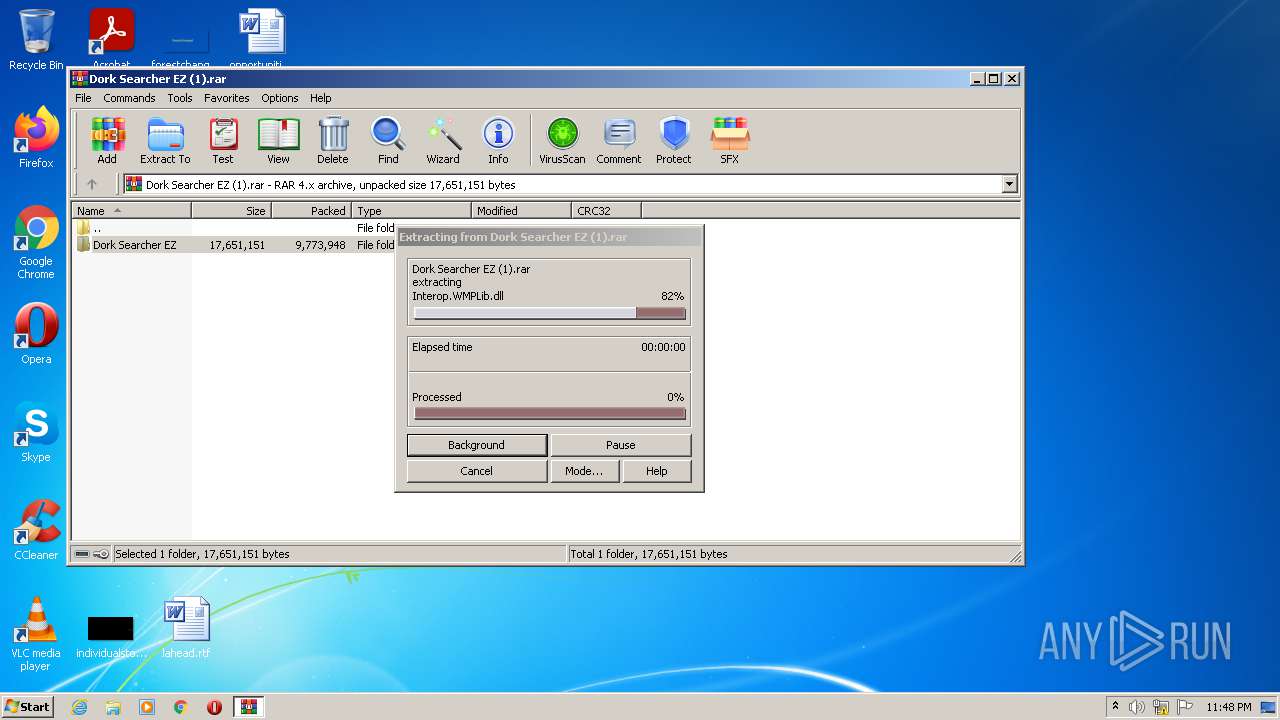Open the File menu
The image size is (1280, 720).
tap(83, 98)
